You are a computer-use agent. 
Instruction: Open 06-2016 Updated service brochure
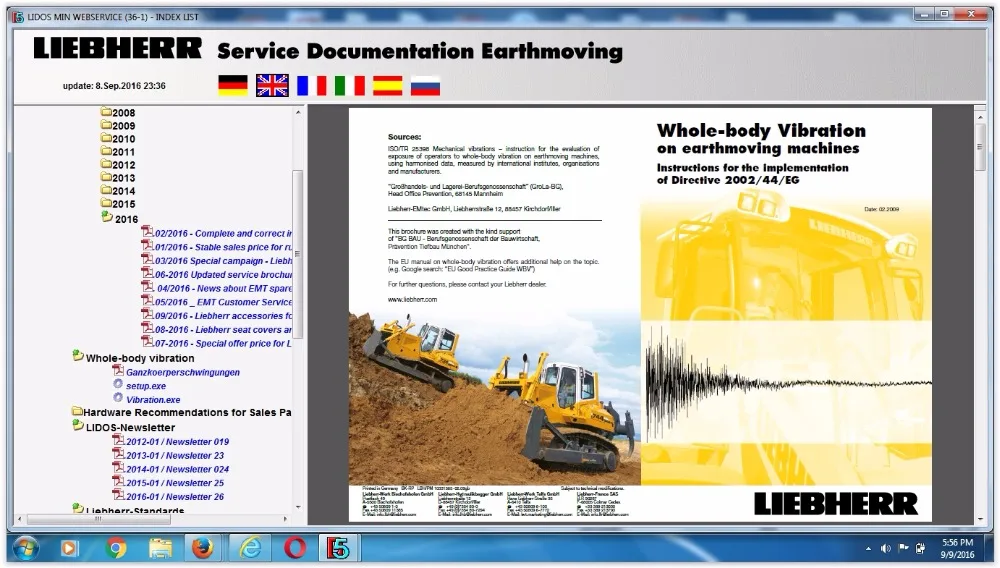(x=223, y=275)
